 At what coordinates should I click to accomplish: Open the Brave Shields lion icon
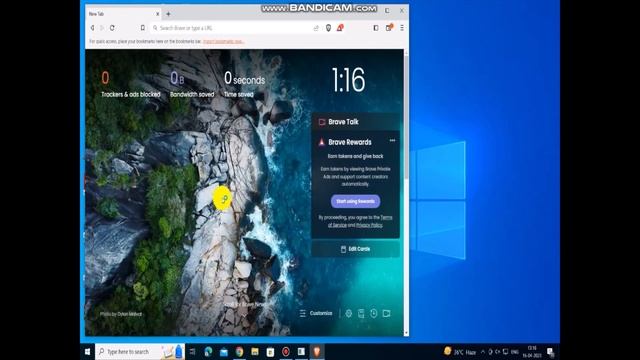tap(328, 28)
